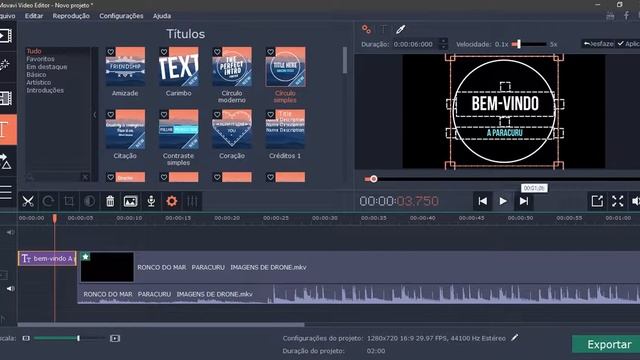Image resolution: width=640 pixels, height=360 pixels.
Task: Favorite the Créditos 1 title heart
Action: 271,115
